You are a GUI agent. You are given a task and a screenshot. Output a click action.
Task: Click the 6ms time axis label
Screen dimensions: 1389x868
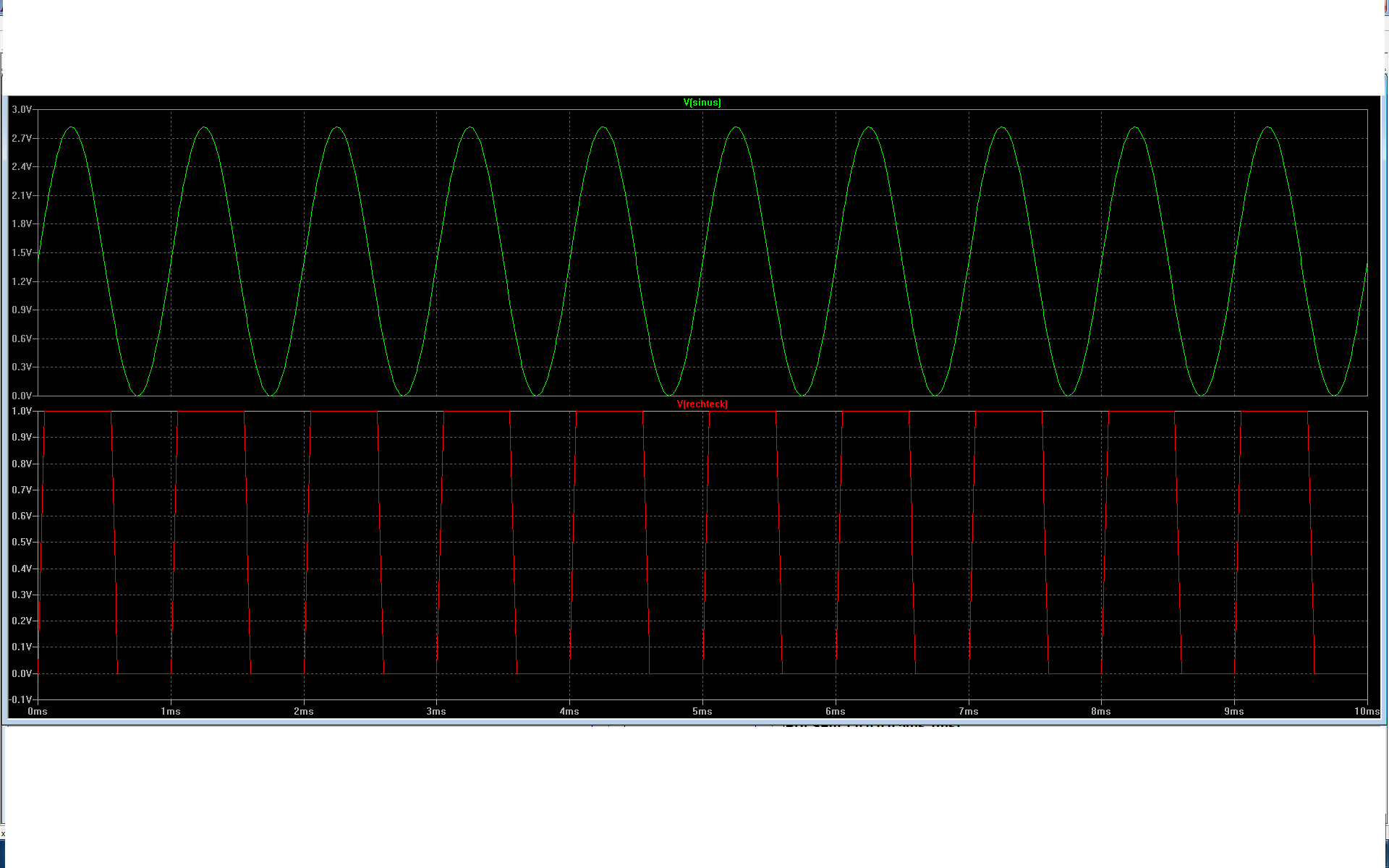836,712
